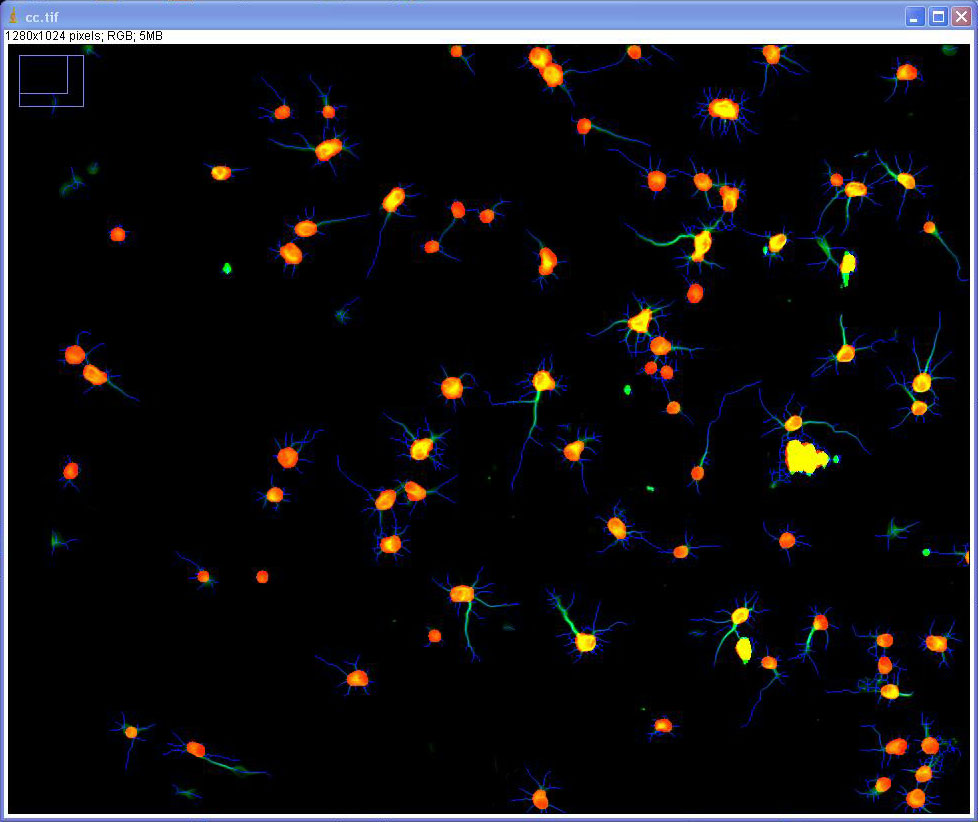Viewport: 978px width, 822px height.
Task: Click the small green dash below image center
Action: tap(650, 489)
